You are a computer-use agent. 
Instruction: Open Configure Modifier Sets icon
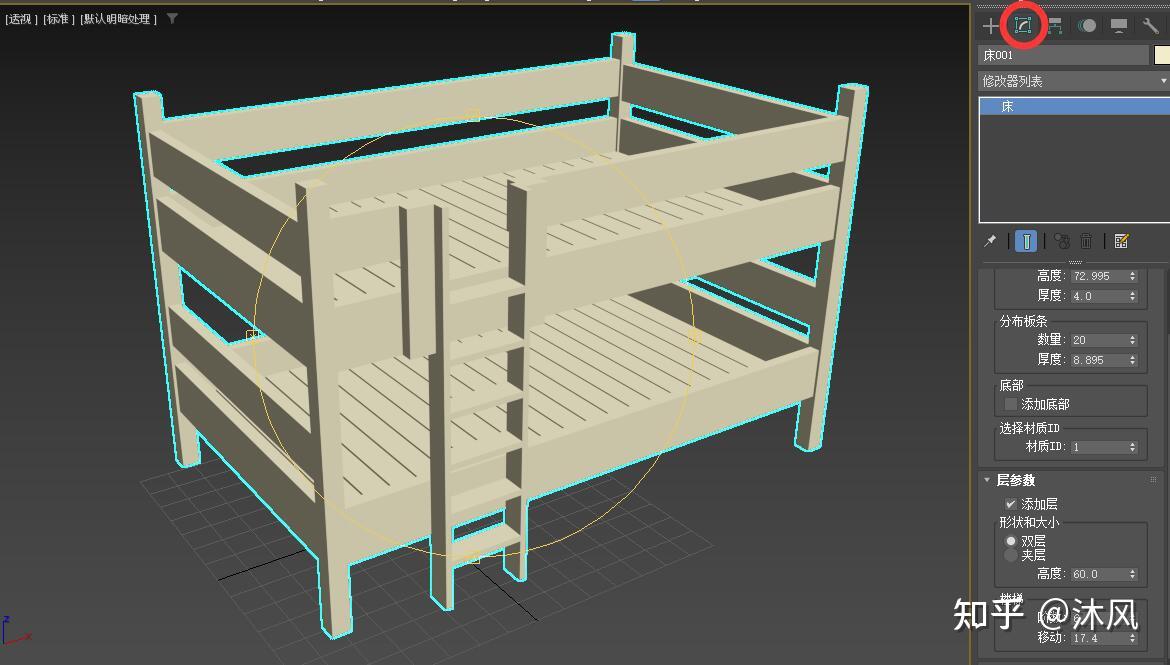(1121, 241)
